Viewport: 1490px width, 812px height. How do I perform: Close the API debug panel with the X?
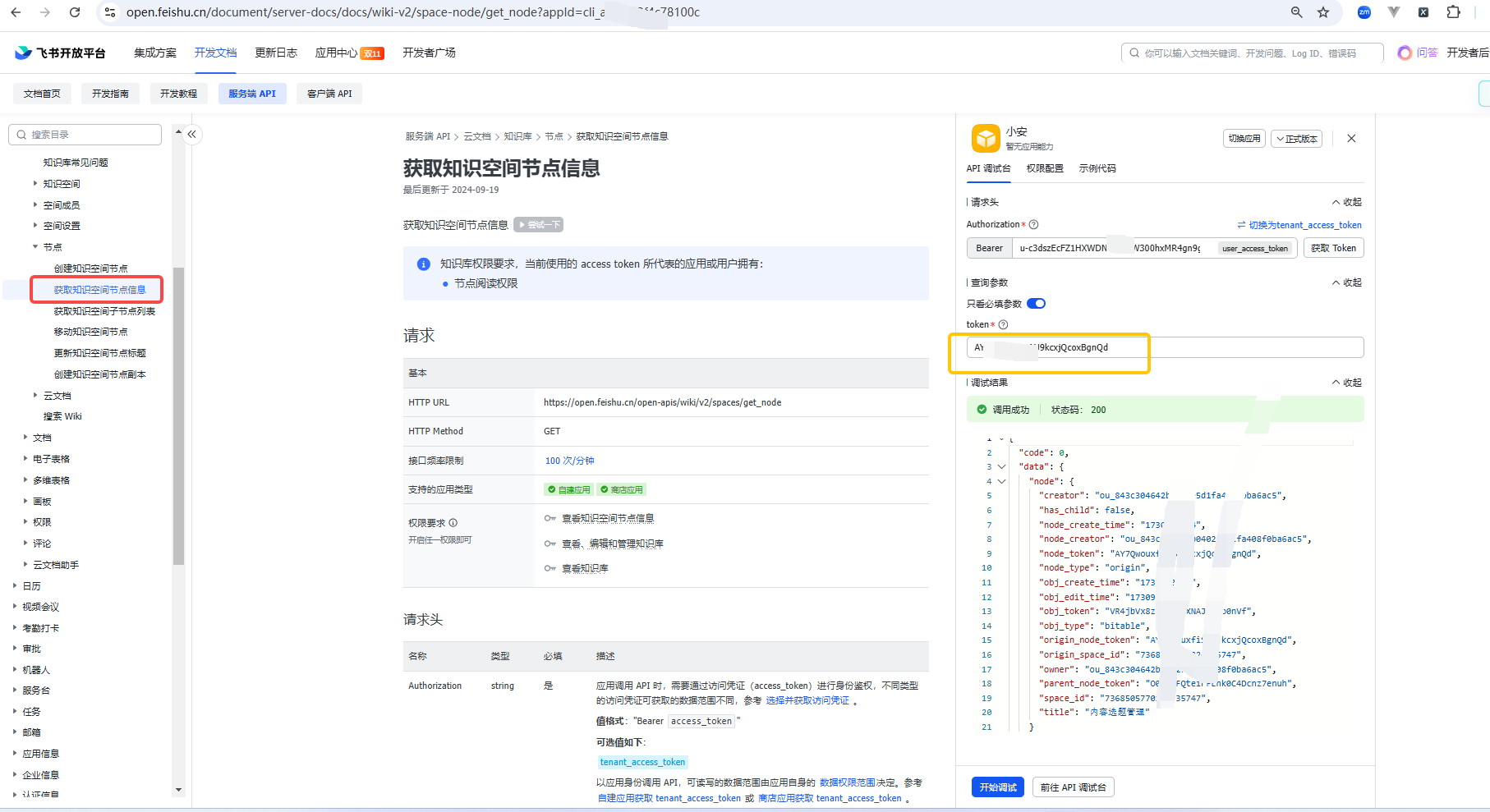click(x=1351, y=138)
